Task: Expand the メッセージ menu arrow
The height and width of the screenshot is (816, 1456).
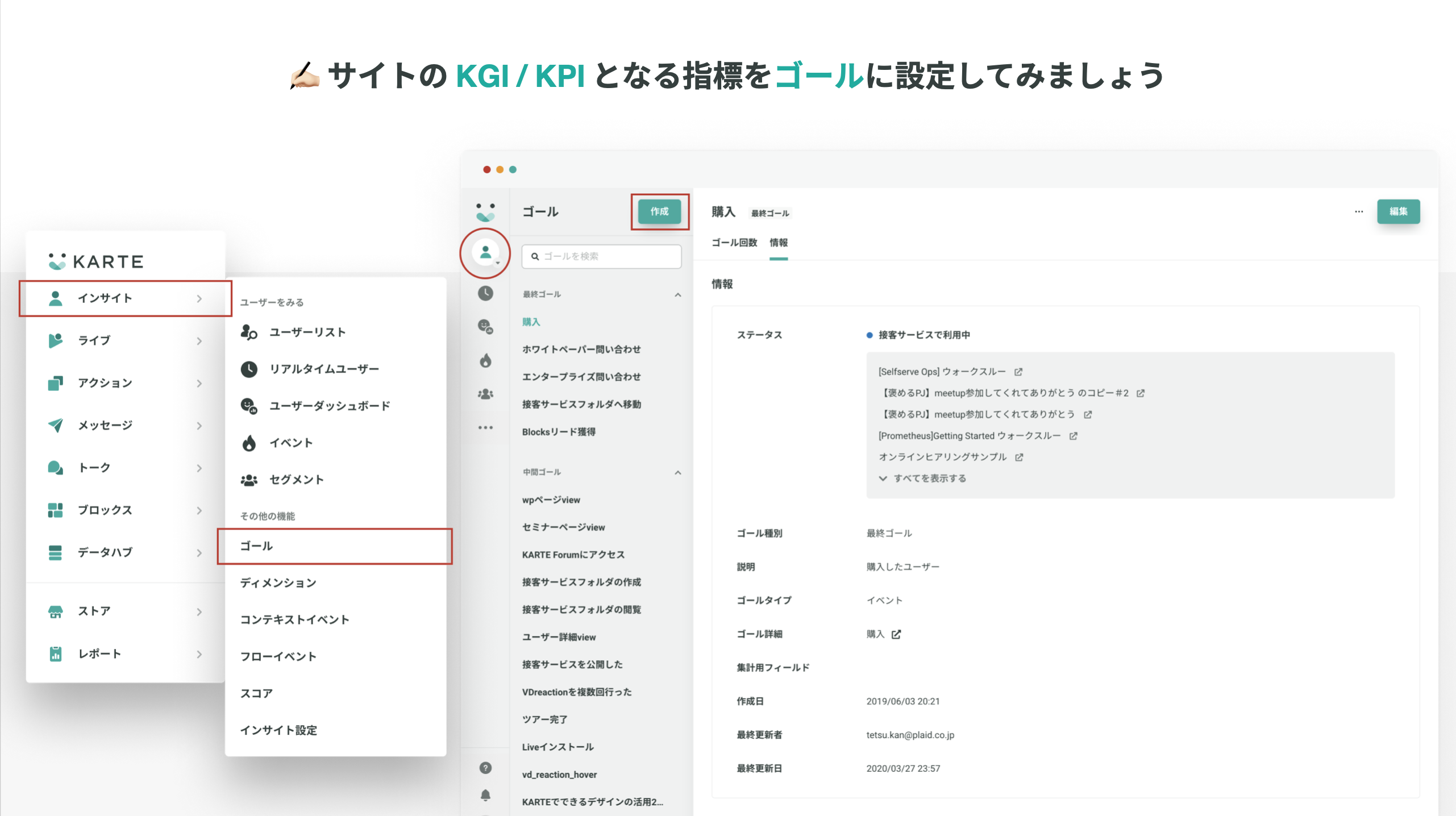Action: 199,426
